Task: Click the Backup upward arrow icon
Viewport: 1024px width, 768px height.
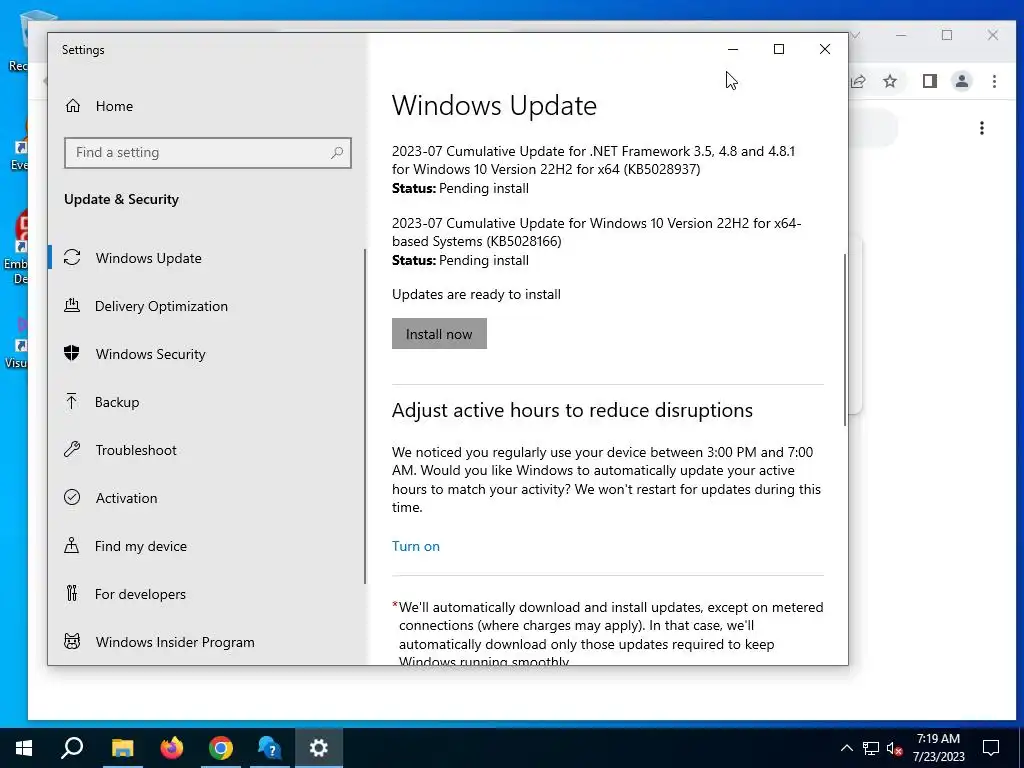Action: click(x=72, y=402)
